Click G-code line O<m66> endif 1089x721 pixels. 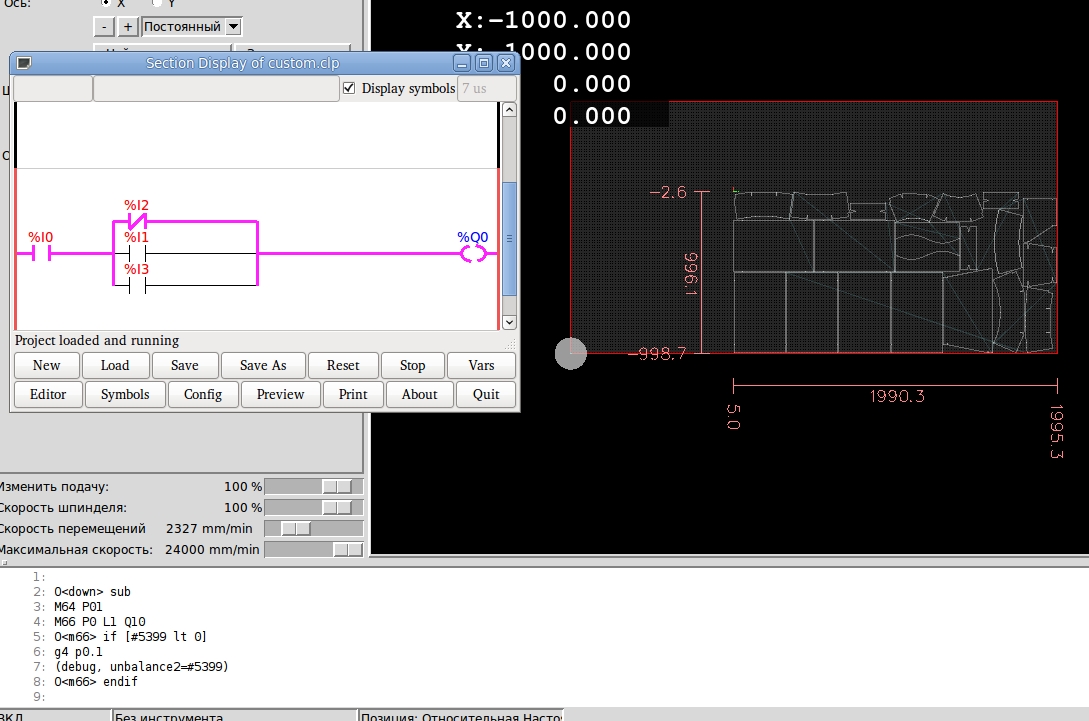click(96, 682)
